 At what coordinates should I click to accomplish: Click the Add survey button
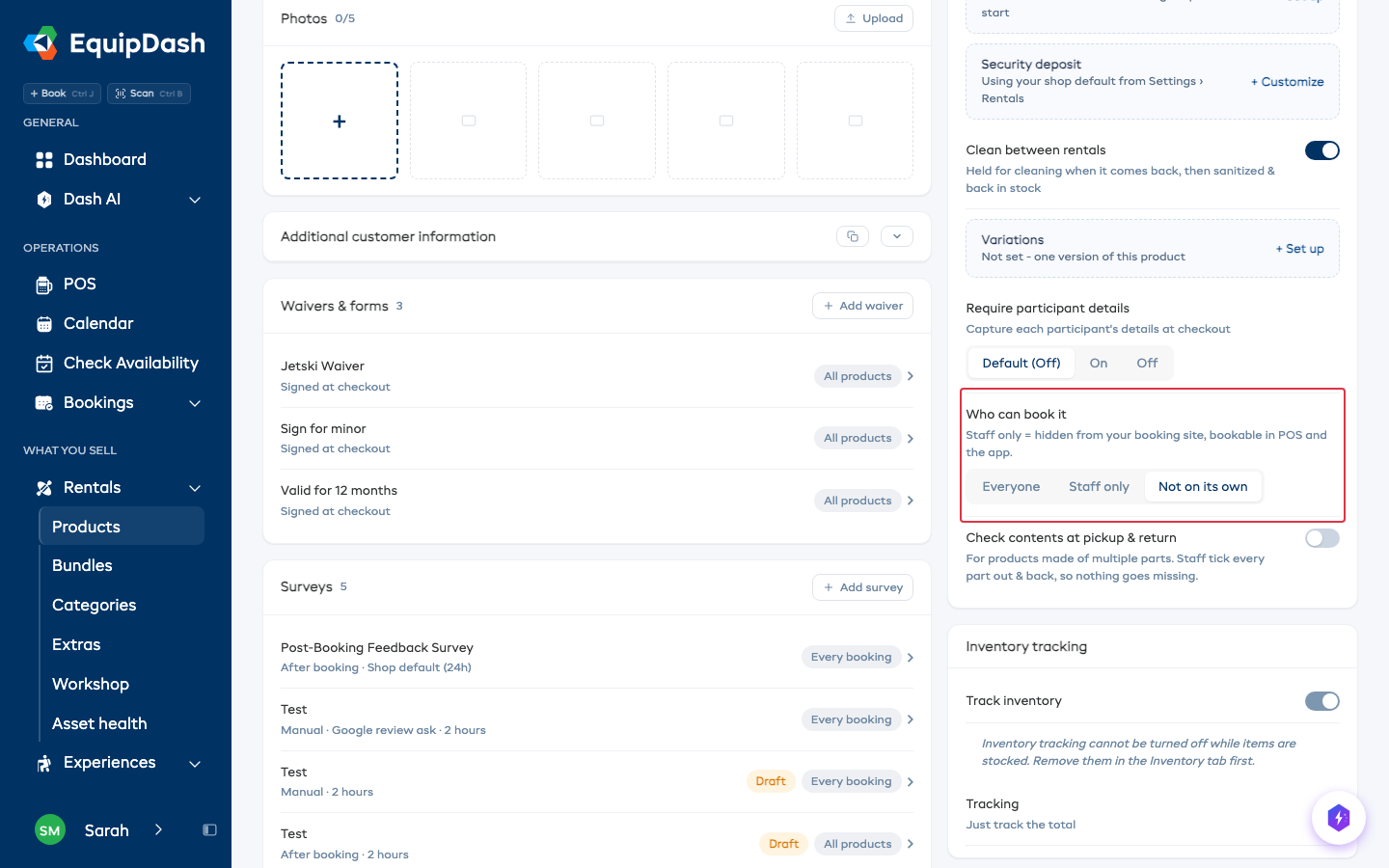862,587
